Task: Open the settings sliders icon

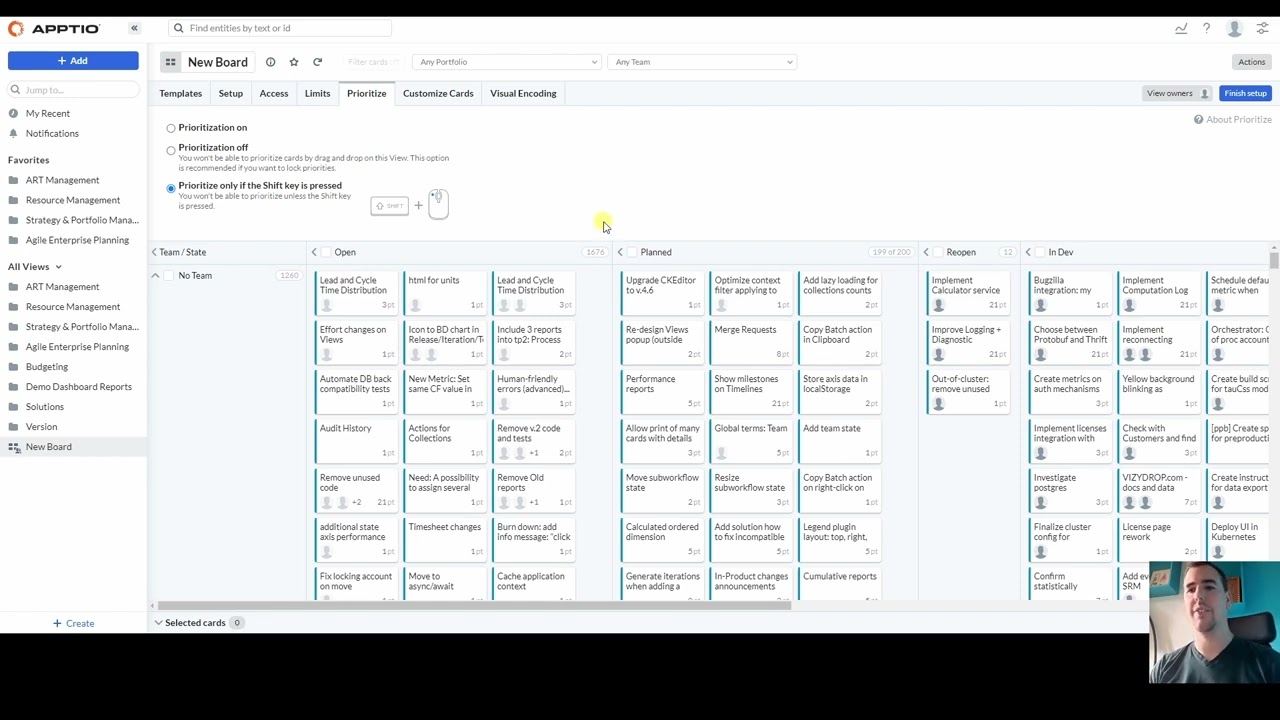Action: click(x=1262, y=28)
